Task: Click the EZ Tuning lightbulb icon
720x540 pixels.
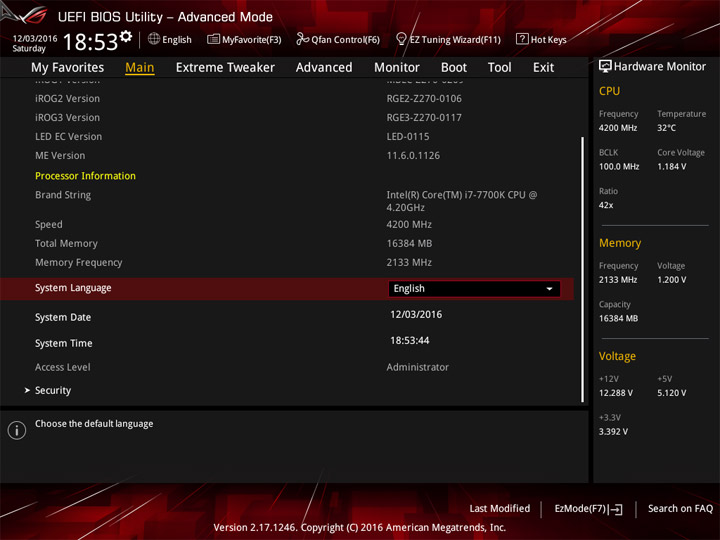Action: [x=401, y=39]
